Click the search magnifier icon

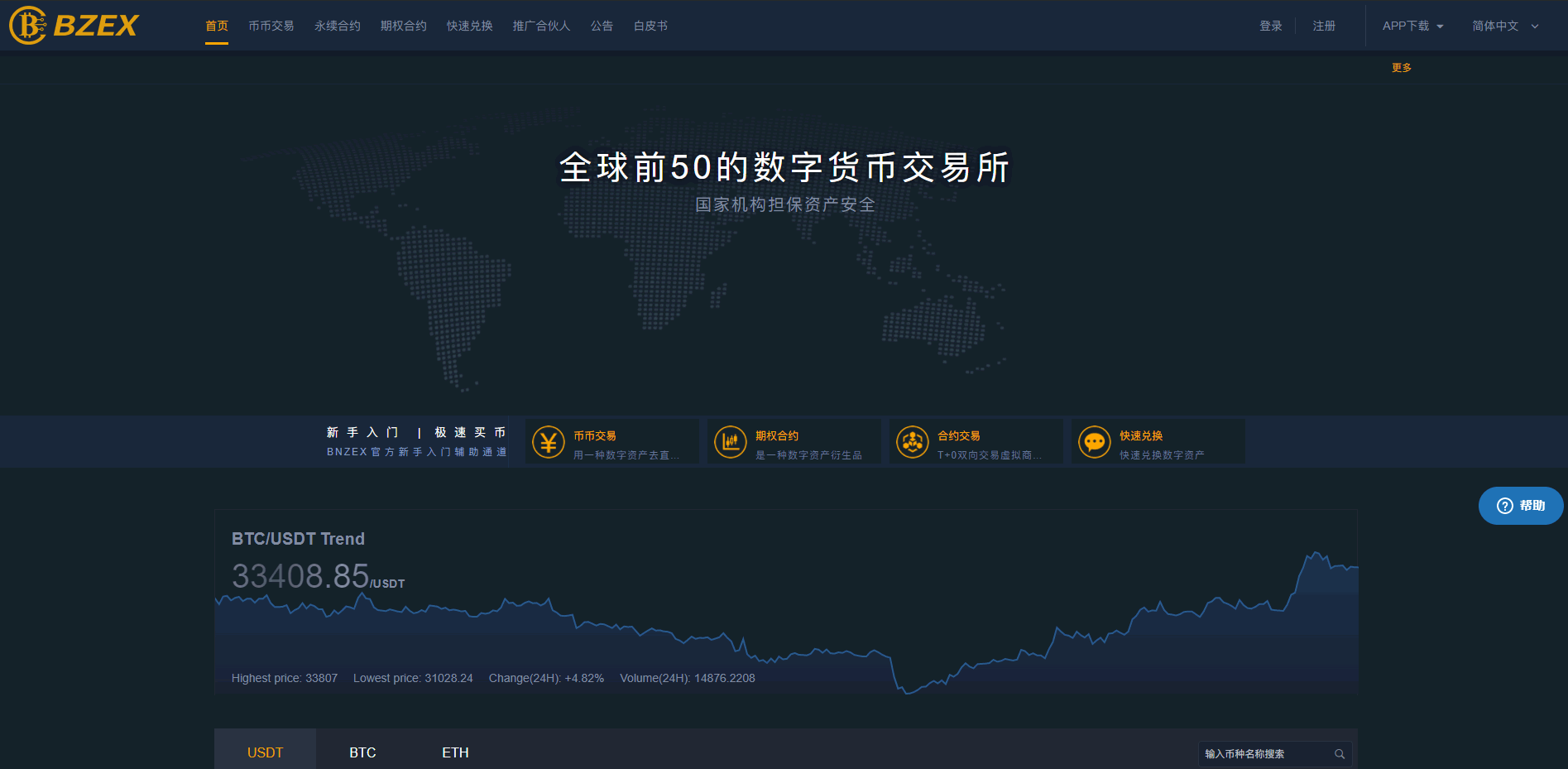click(1339, 754)
